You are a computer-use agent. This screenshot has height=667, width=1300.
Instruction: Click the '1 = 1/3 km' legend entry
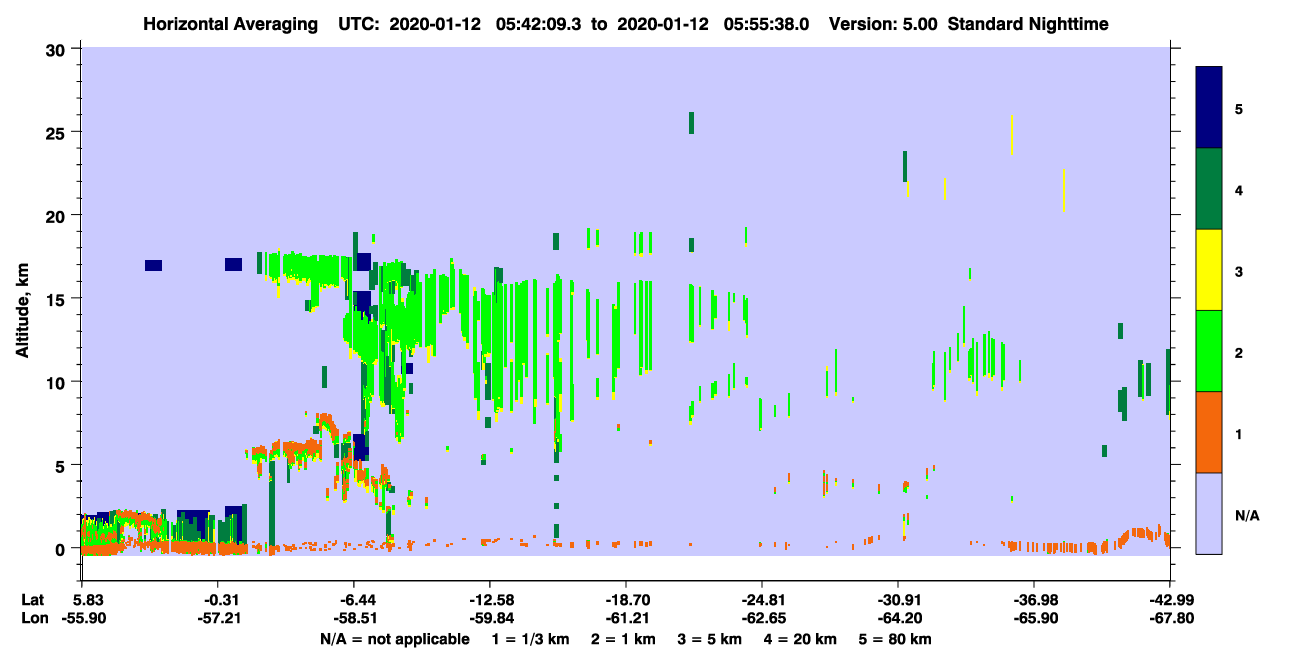[529, 639]
